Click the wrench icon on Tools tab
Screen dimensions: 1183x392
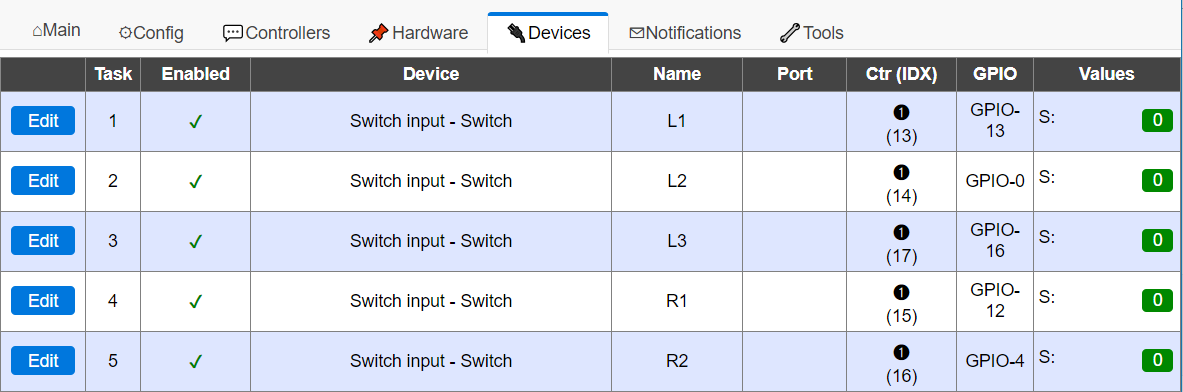point(789,33)
